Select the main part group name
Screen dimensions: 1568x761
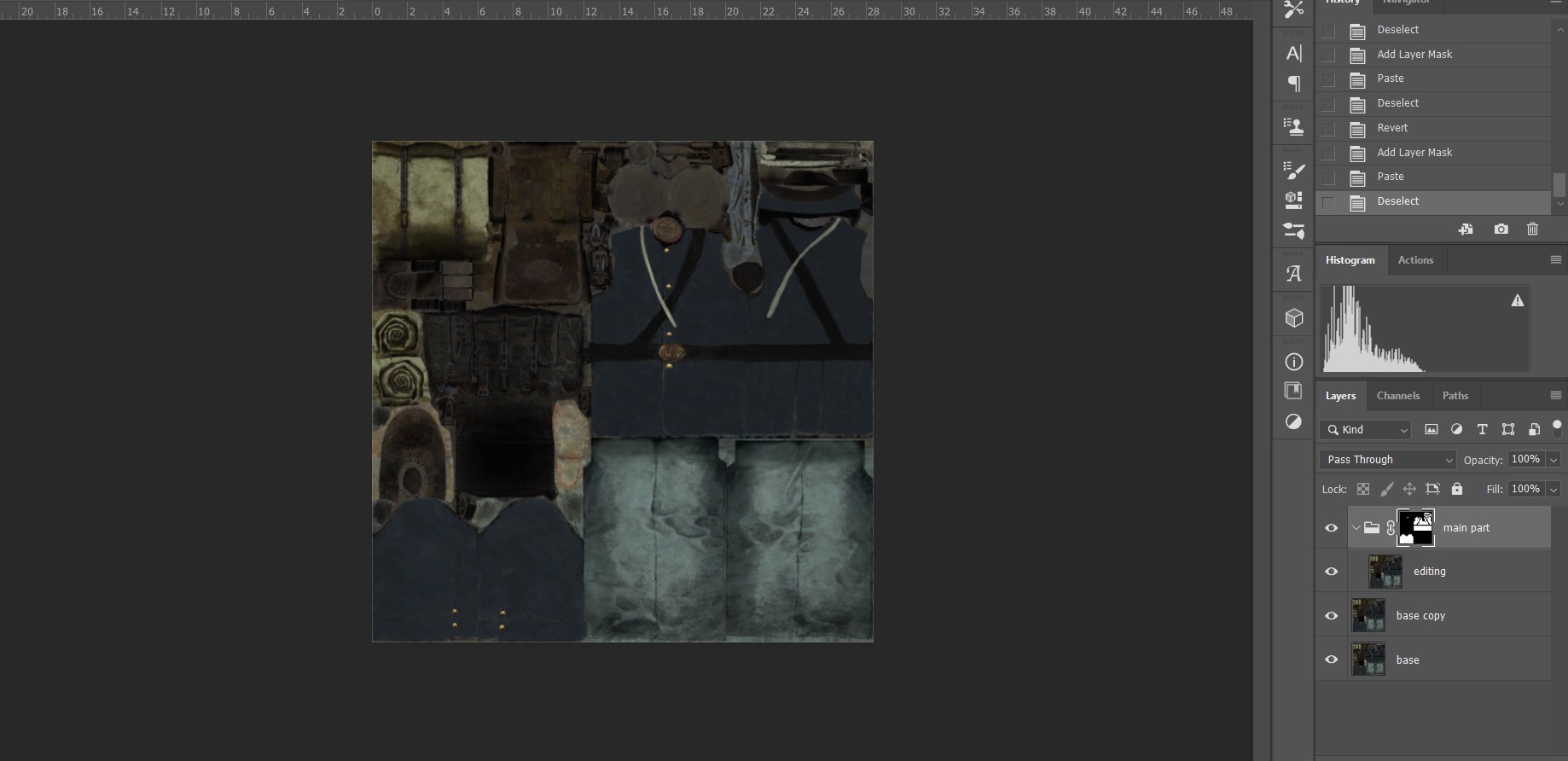1466,528
